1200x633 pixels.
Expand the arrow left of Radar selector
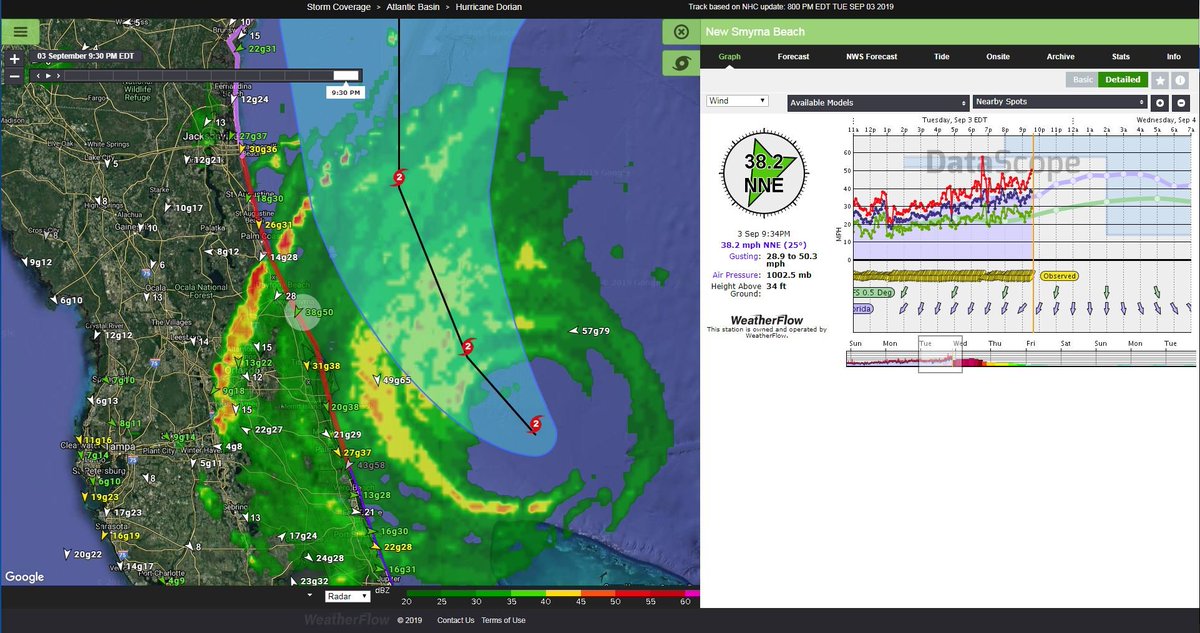click(310, 596)
